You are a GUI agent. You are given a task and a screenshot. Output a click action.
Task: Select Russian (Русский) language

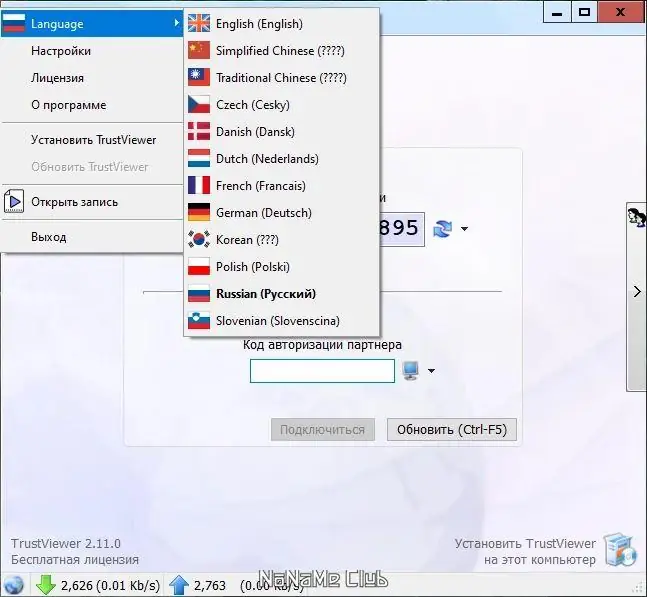click(x=281, y=294)
